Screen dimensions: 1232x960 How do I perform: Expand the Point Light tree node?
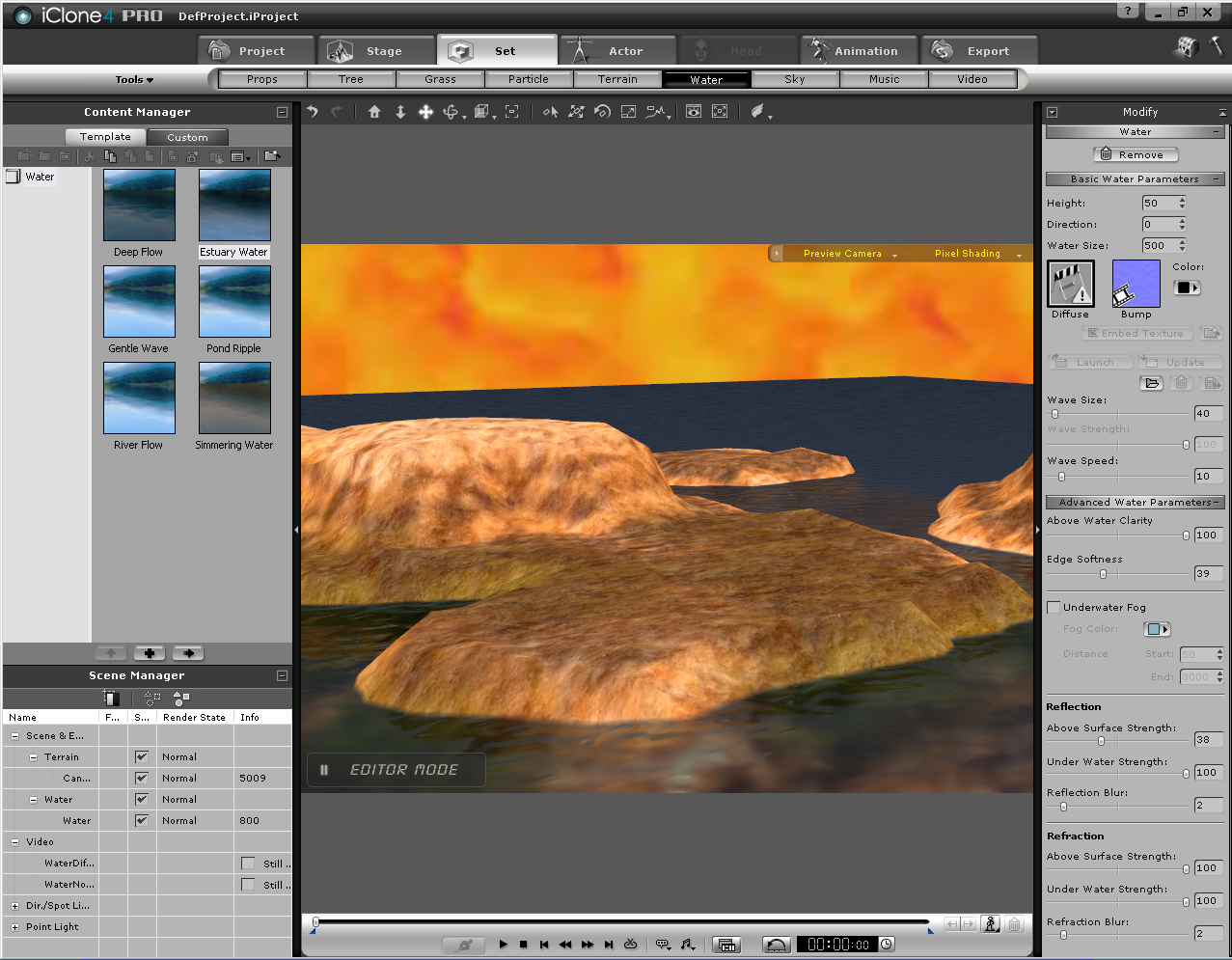(x=14, y=927)
